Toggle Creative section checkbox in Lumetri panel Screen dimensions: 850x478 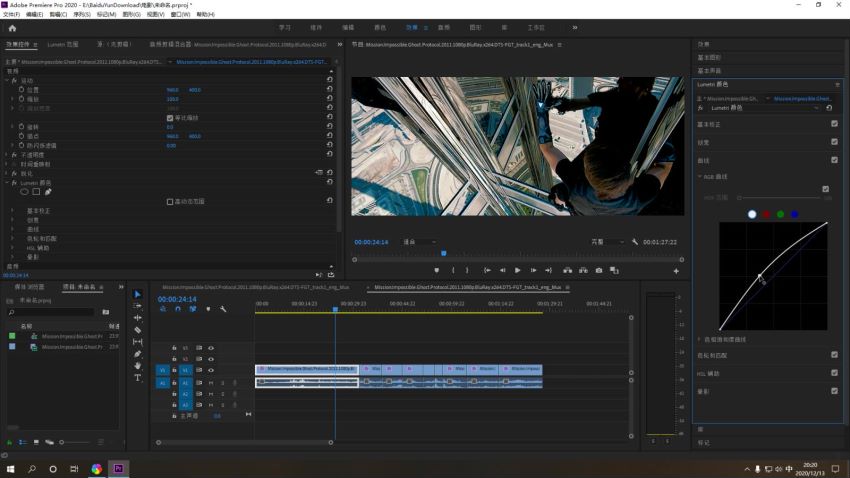834,142
